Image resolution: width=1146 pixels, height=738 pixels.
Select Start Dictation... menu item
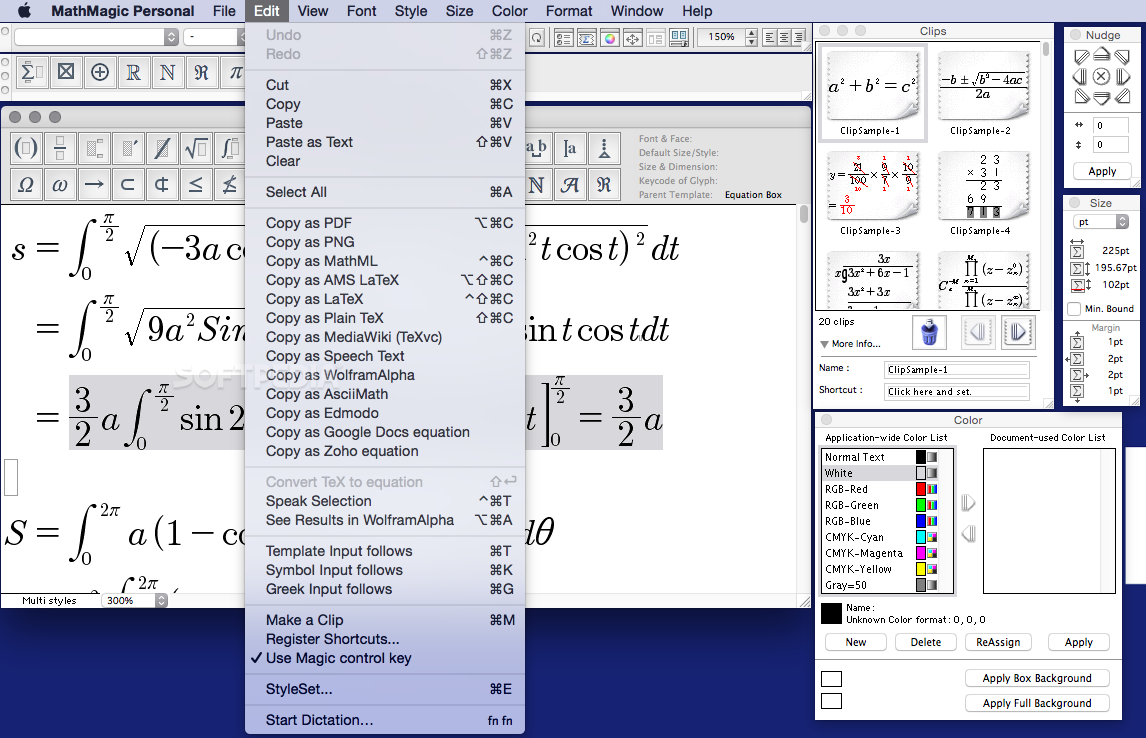pyautogui.click(x=385, y=720)
